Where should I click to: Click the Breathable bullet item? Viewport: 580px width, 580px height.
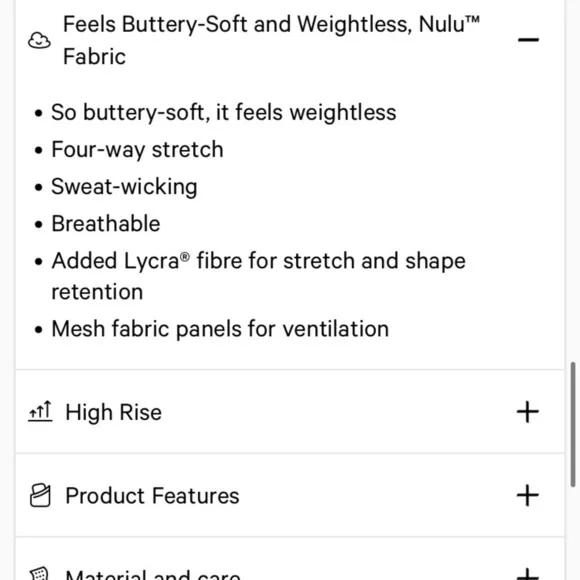tap(106, 223)
